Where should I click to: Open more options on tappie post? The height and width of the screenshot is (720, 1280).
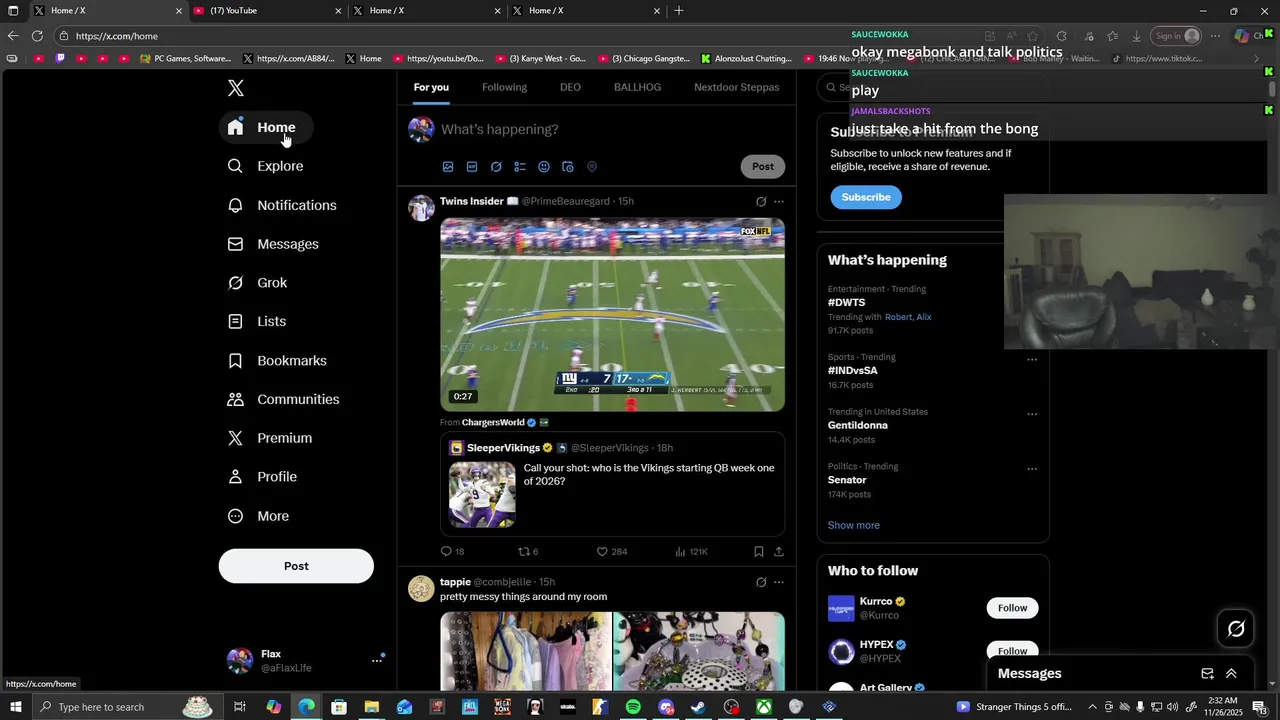(779, 582)
